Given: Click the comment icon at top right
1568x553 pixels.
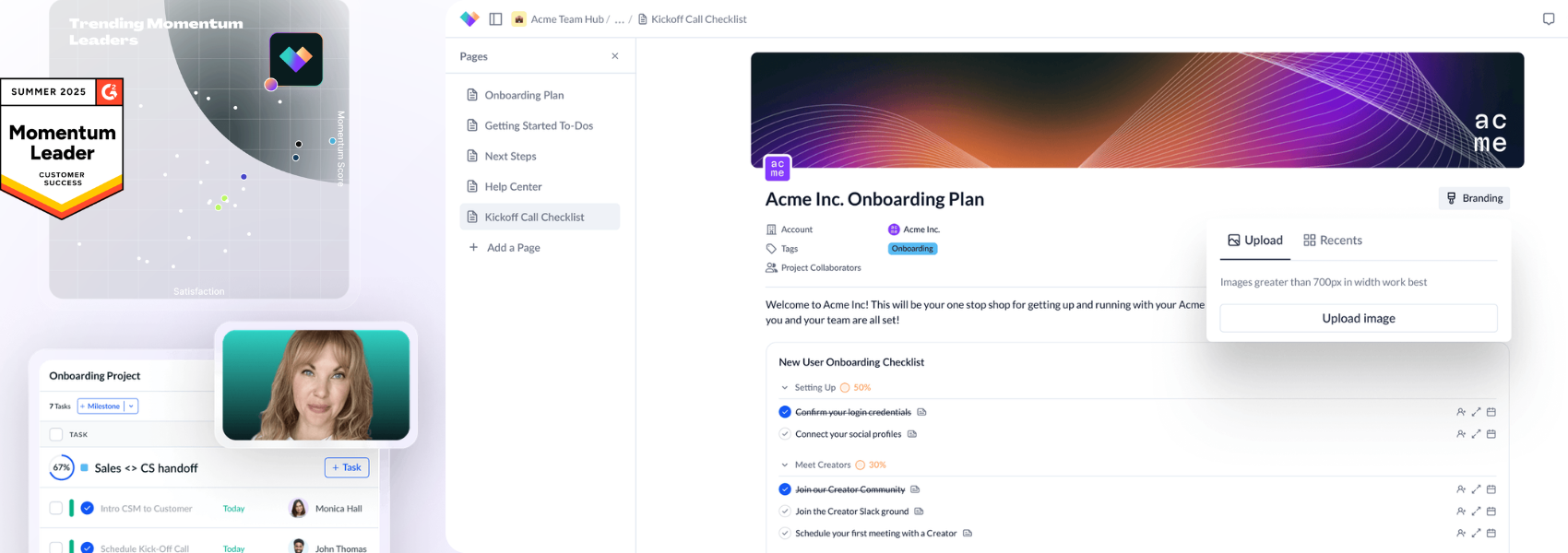Looking at the screenshot, I should tap(1549, 19).
